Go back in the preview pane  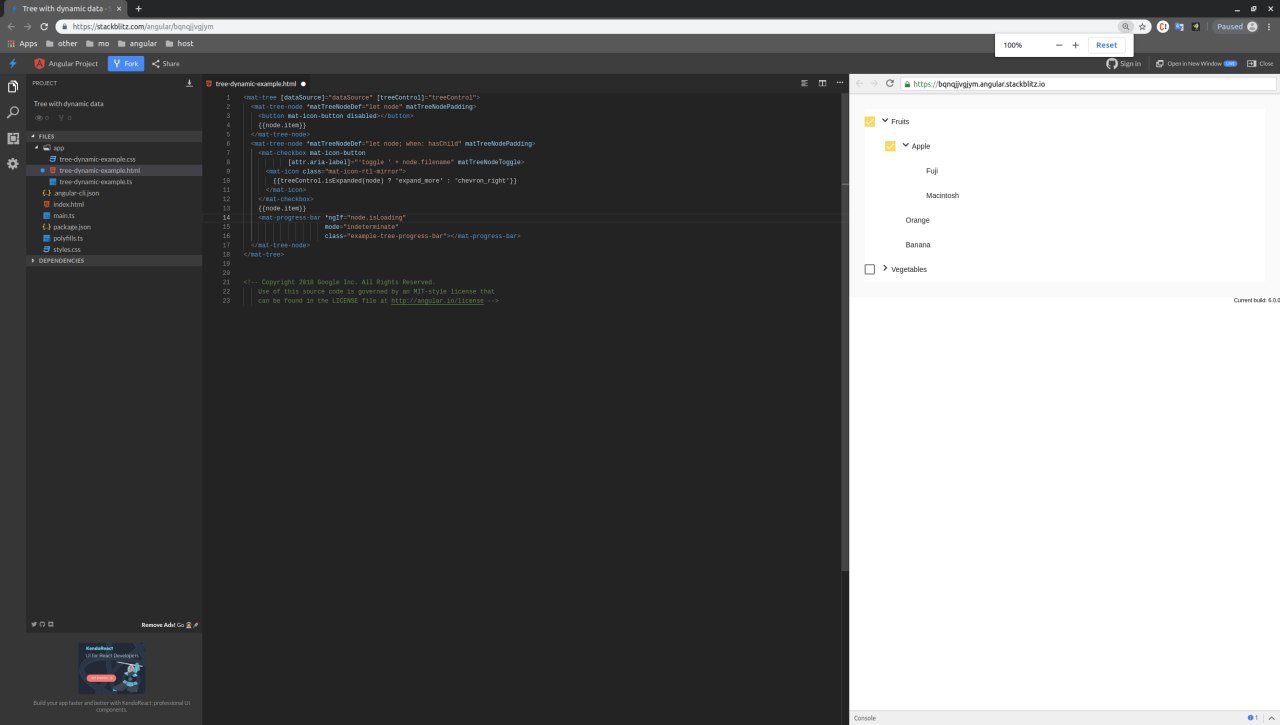[859, 83]
